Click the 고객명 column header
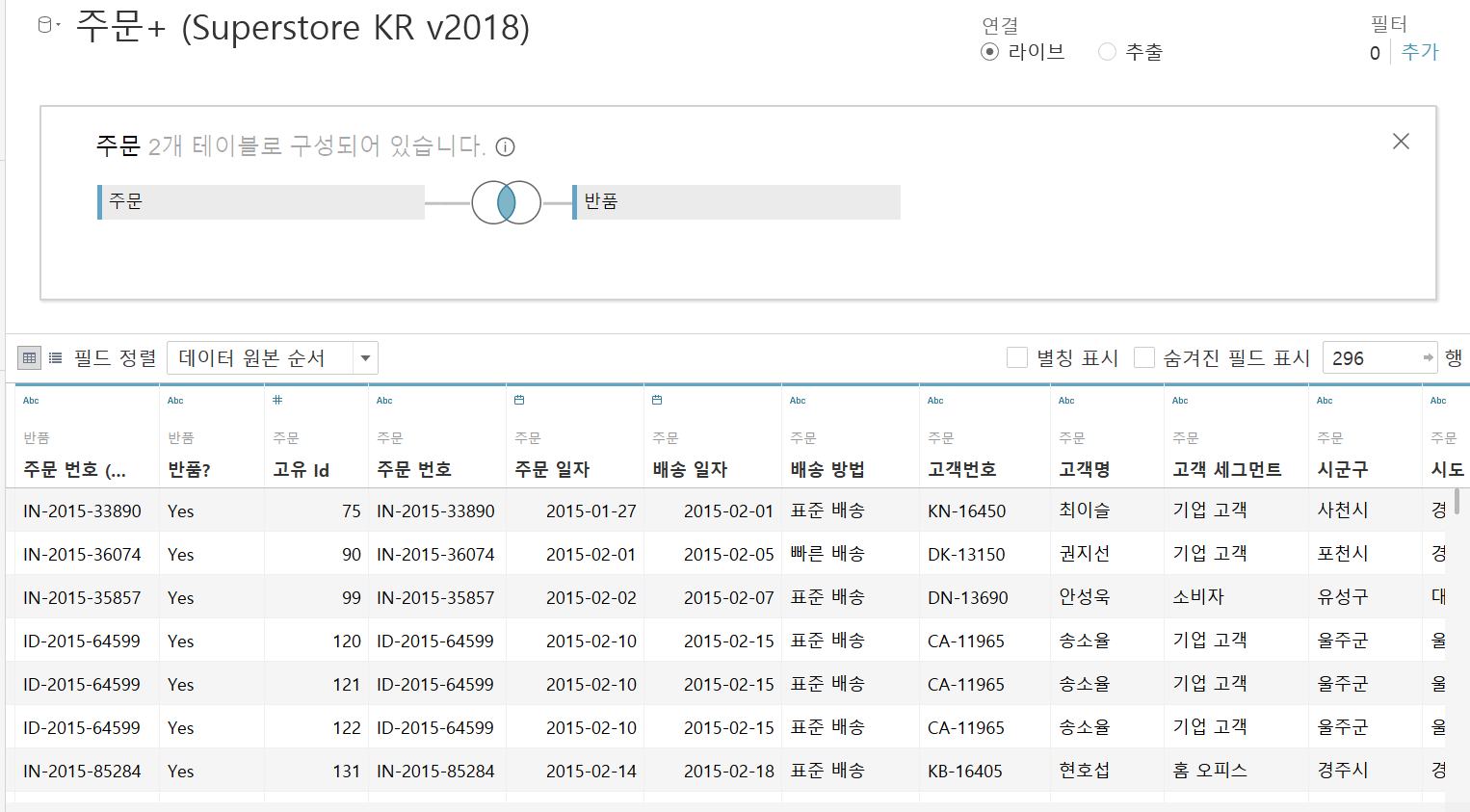The width and height of the screenshot is (1470, 812). point(1085,470)
